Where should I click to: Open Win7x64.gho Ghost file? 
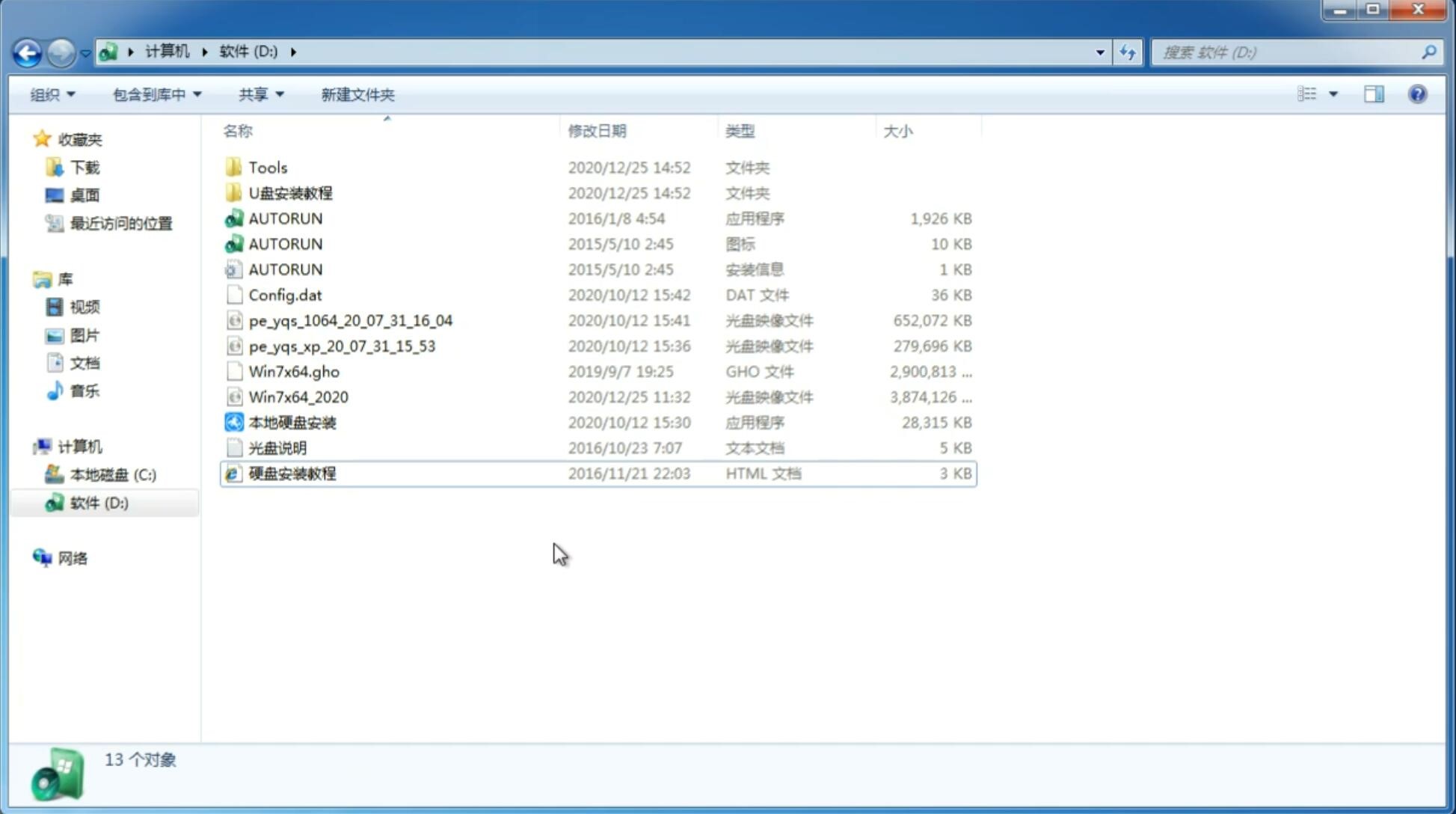click(x=294, y=371)
